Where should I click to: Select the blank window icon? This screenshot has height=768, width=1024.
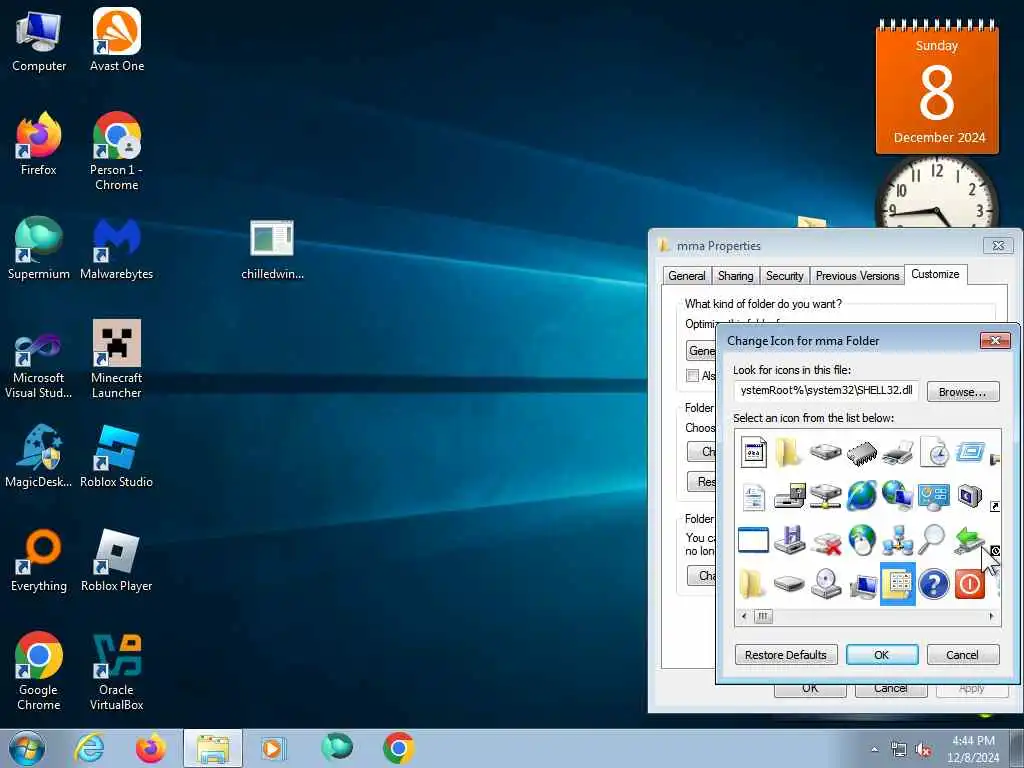click(x=753, y=541)
